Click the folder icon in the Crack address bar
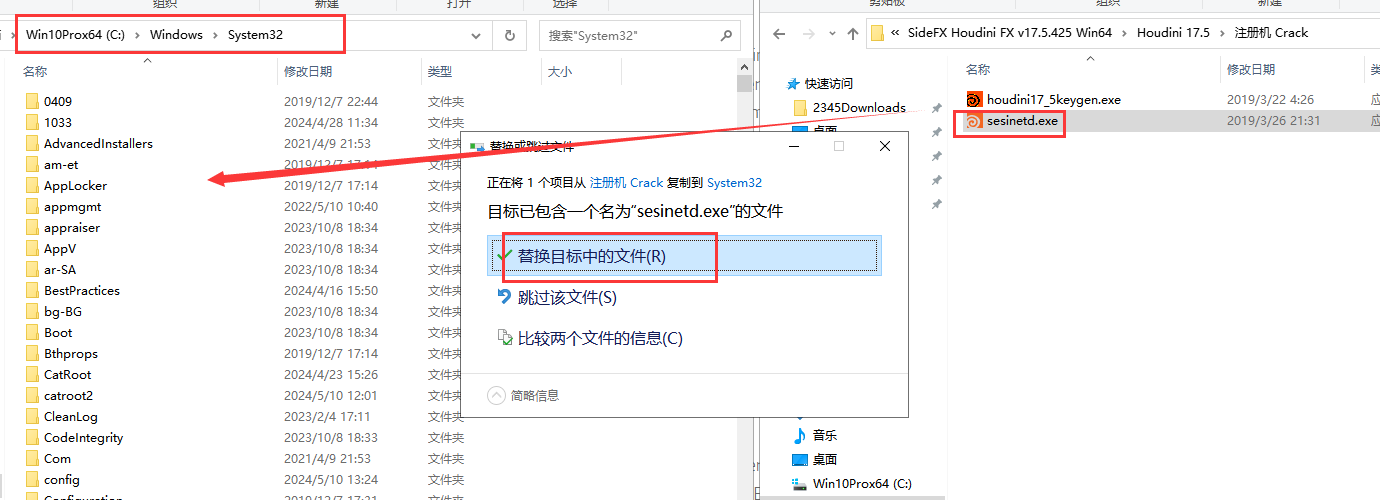1380x500 pixels. coord(877,33)
